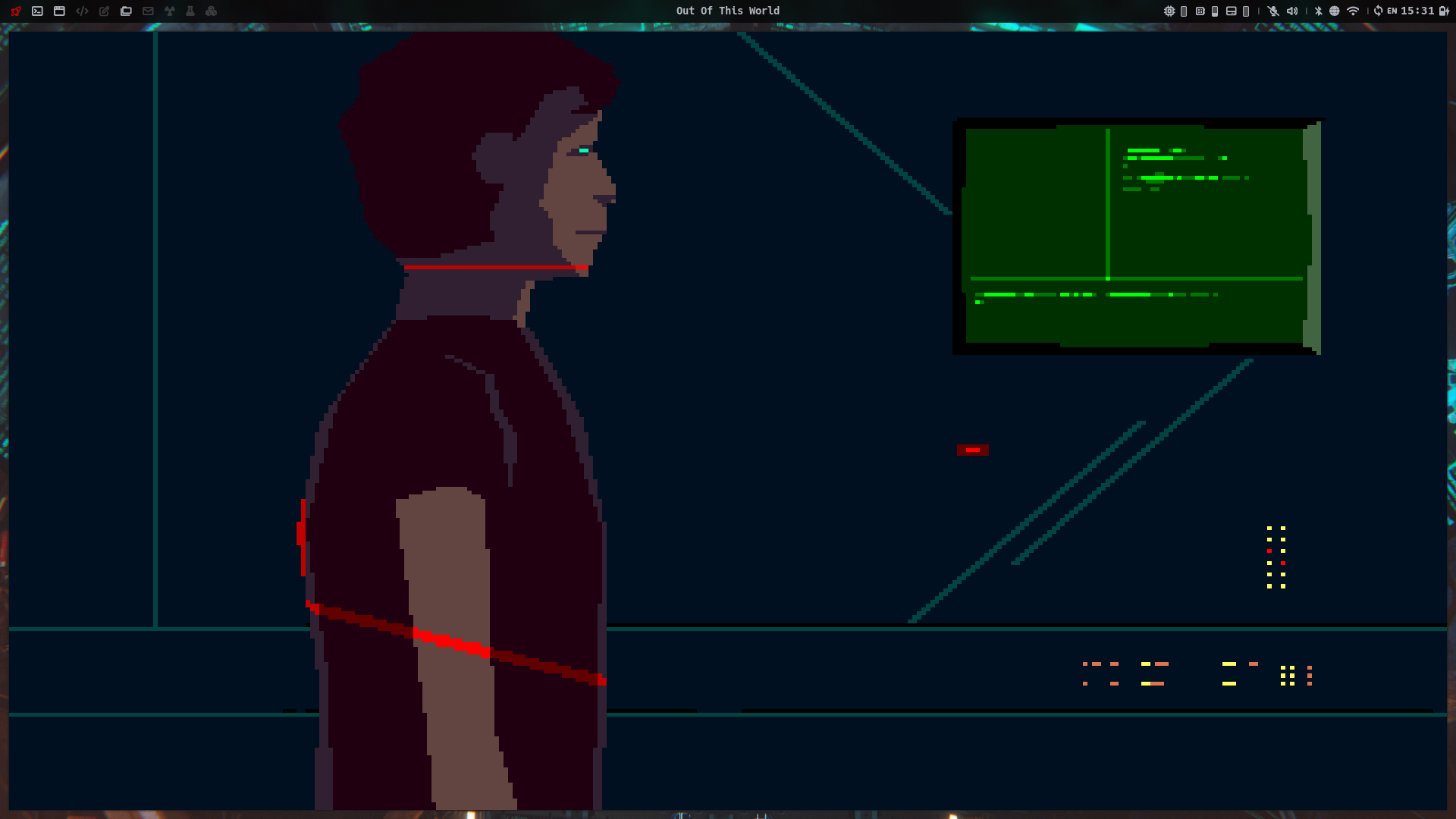Click the sync/refresh status button
Image resolution: width=1456 pixels, height=819 pixels.
click(x=1378, y=11)
